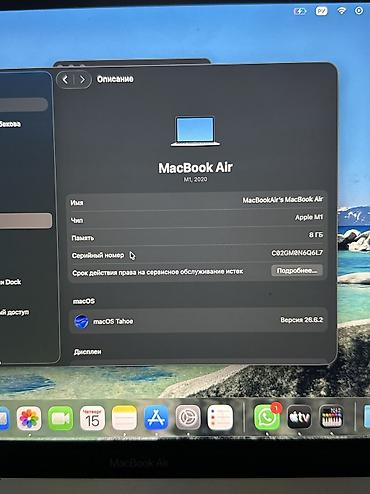
Task: Switch input source via РУ indicator
Action: pos(321,11)
